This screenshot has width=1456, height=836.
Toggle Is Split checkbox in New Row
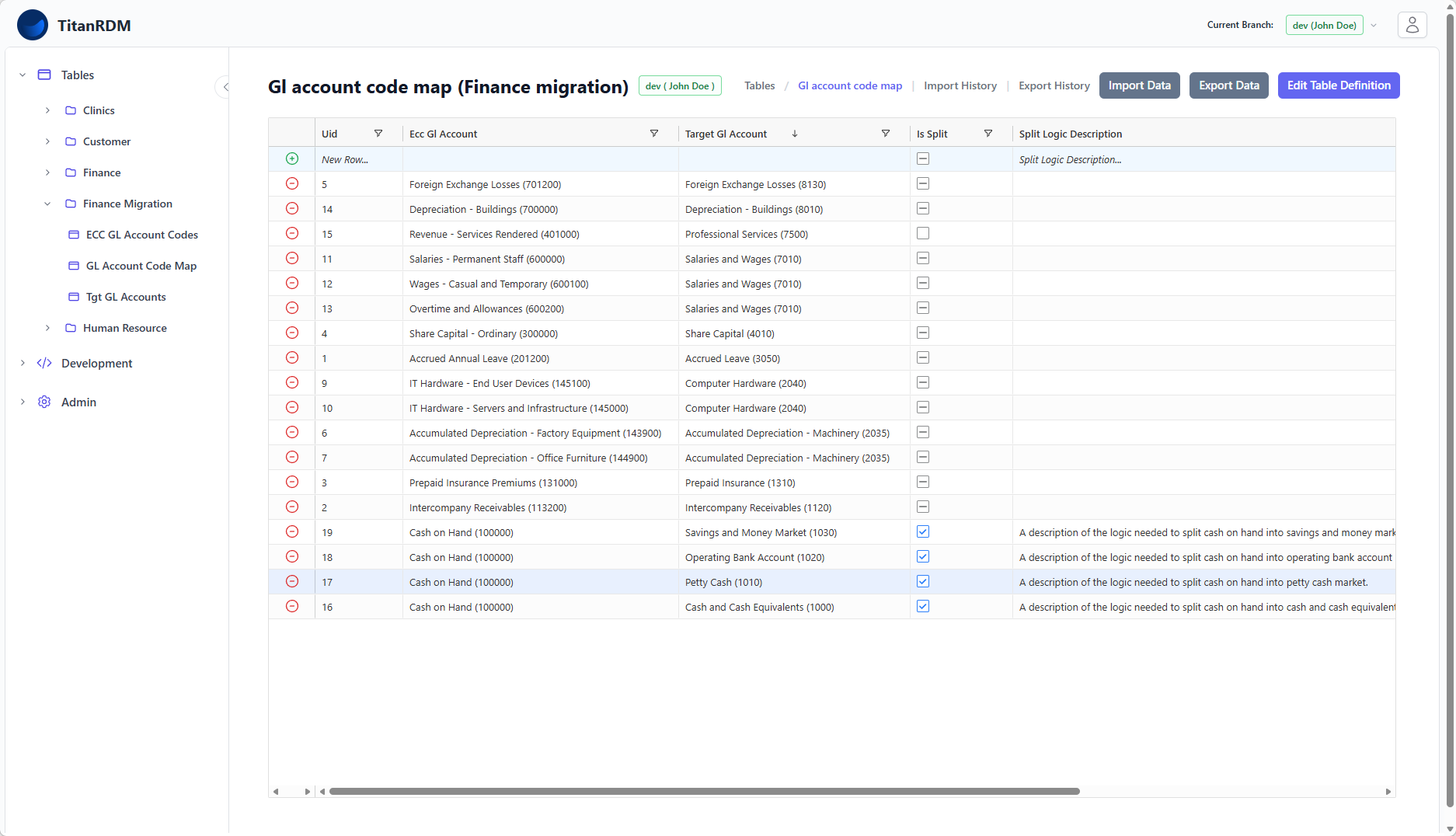point(923,158)
